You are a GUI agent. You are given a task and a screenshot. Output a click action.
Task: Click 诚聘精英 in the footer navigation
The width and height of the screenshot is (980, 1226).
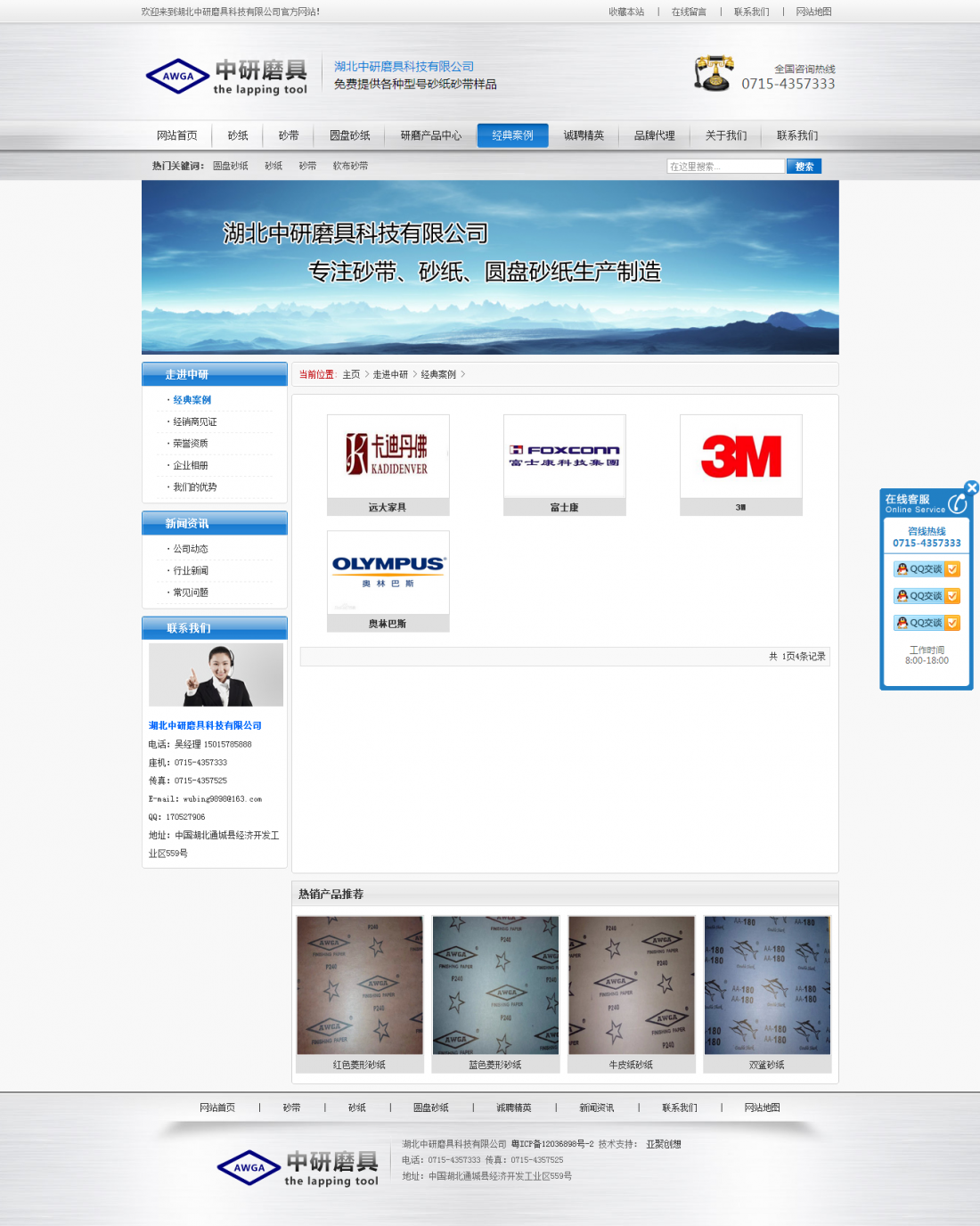[x=514, y=1107]
